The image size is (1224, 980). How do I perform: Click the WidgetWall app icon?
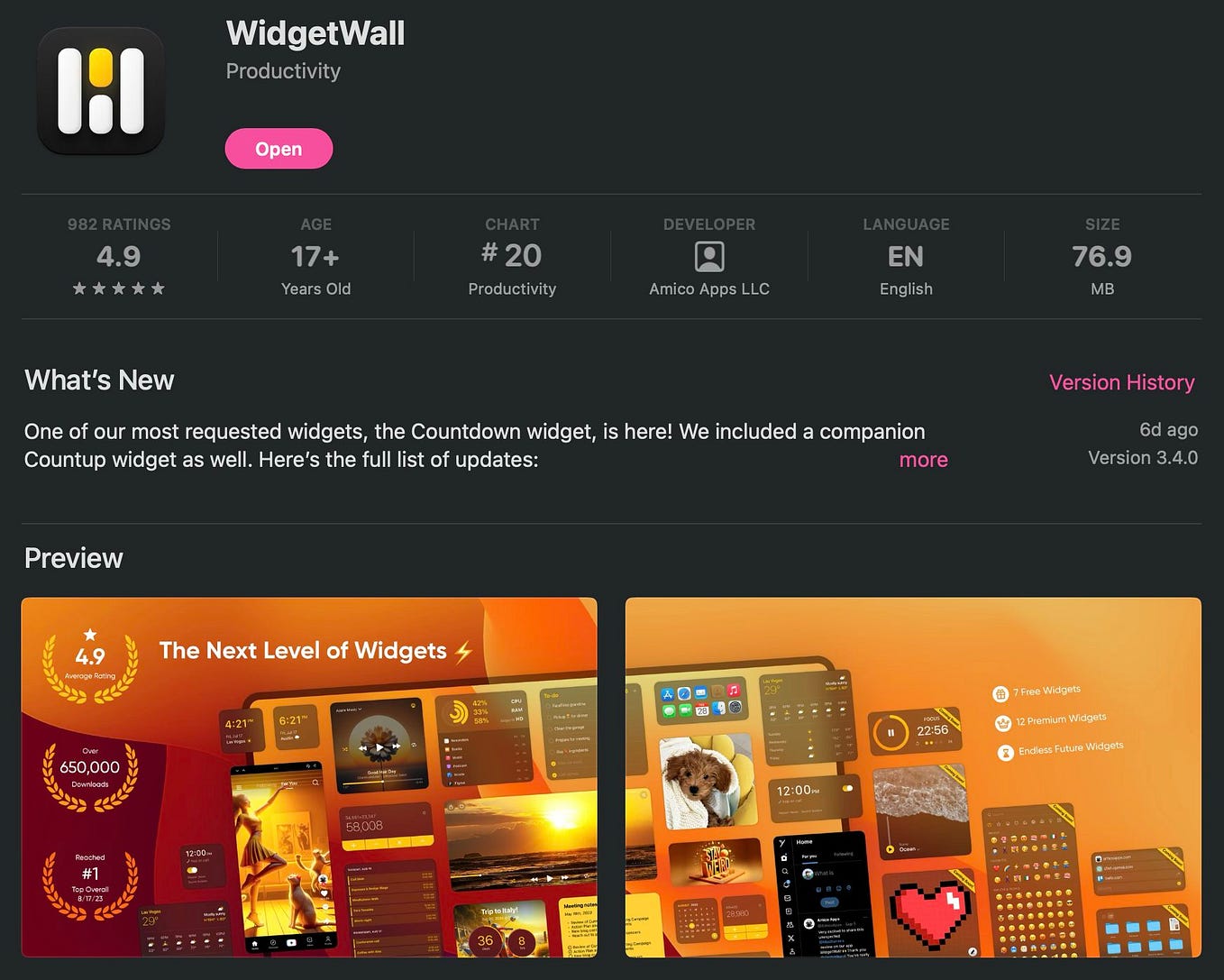[x=101, y=90]
